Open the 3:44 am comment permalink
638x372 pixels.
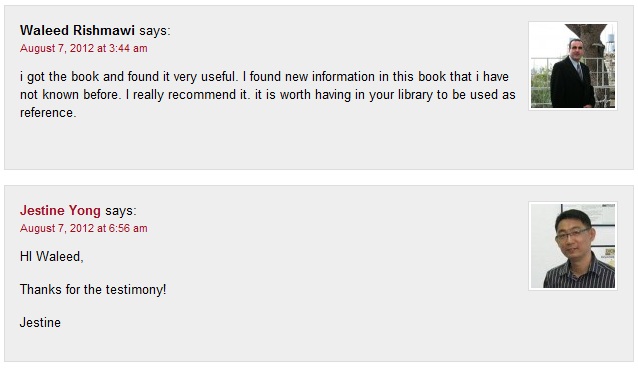84,48
